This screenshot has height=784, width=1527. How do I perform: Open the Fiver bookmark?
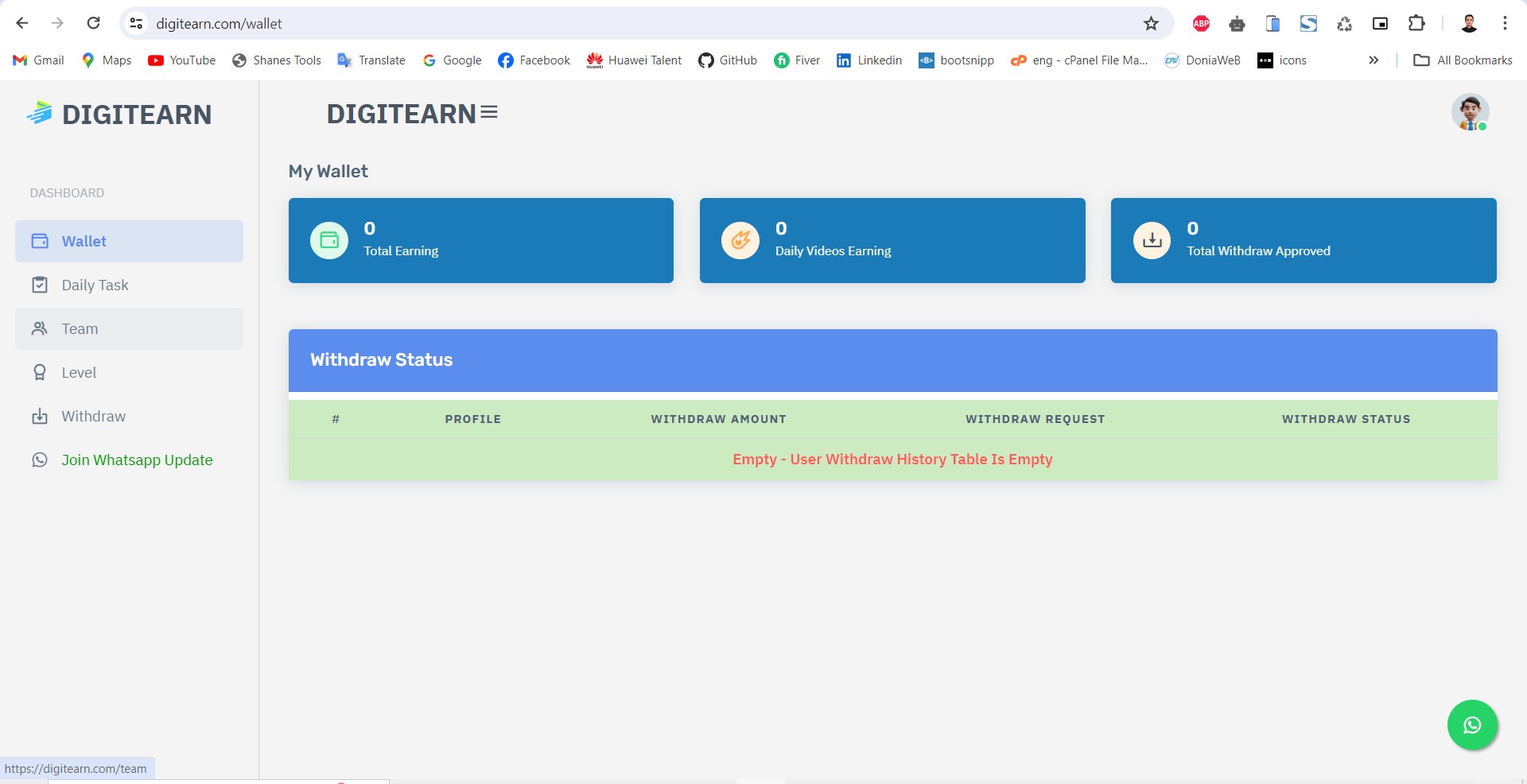797,60
